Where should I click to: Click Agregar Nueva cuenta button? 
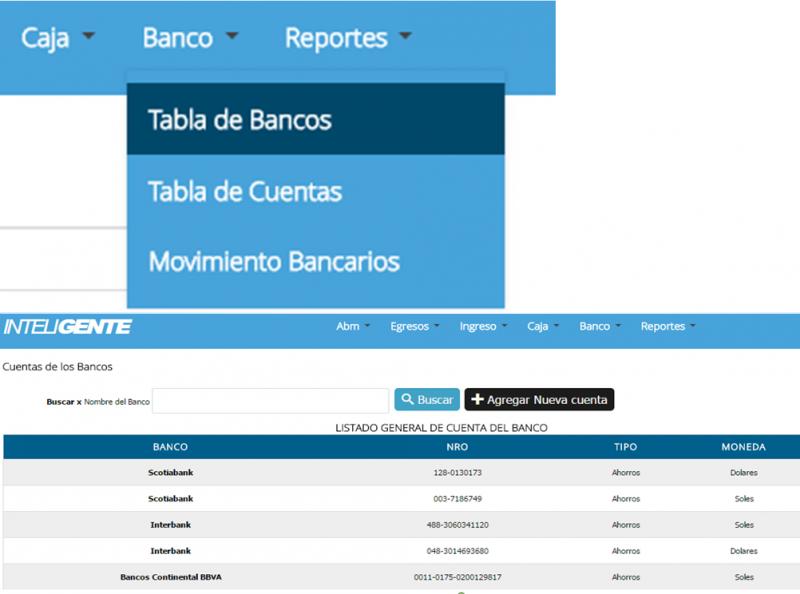(539, 400)
